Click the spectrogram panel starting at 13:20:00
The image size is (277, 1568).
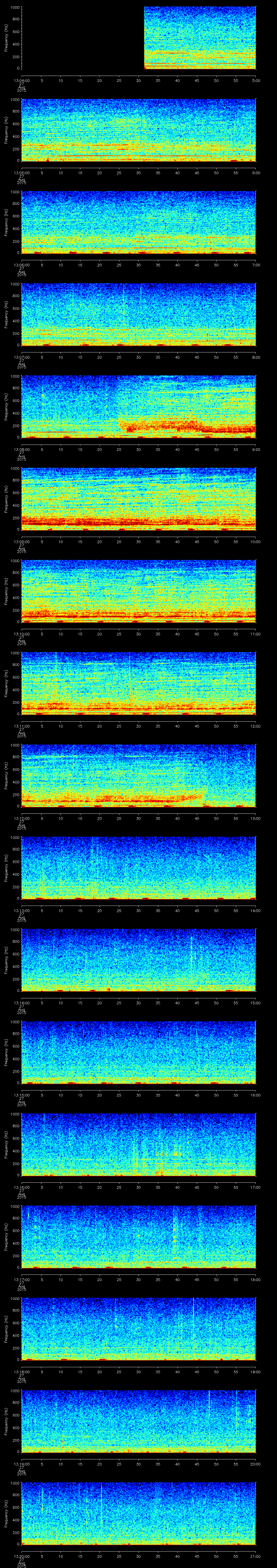(x=139, y=1514)
